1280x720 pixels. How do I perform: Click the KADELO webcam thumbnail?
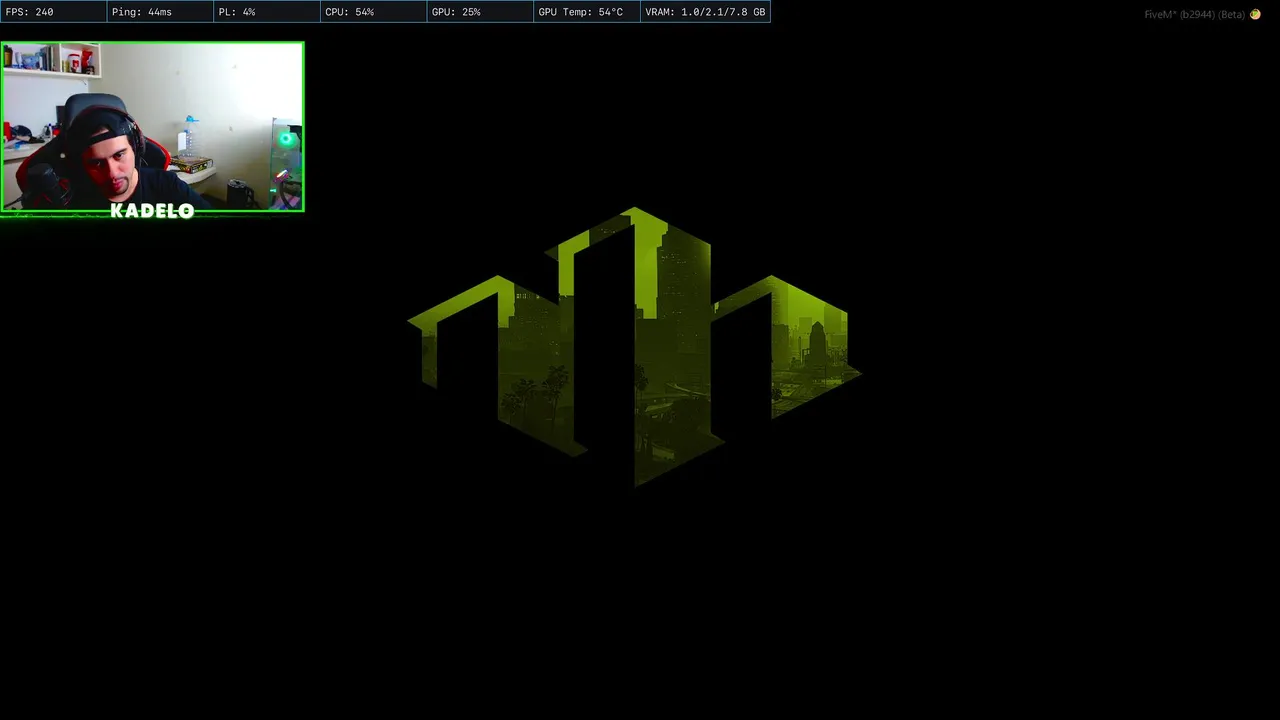click(x=152, y=127)
